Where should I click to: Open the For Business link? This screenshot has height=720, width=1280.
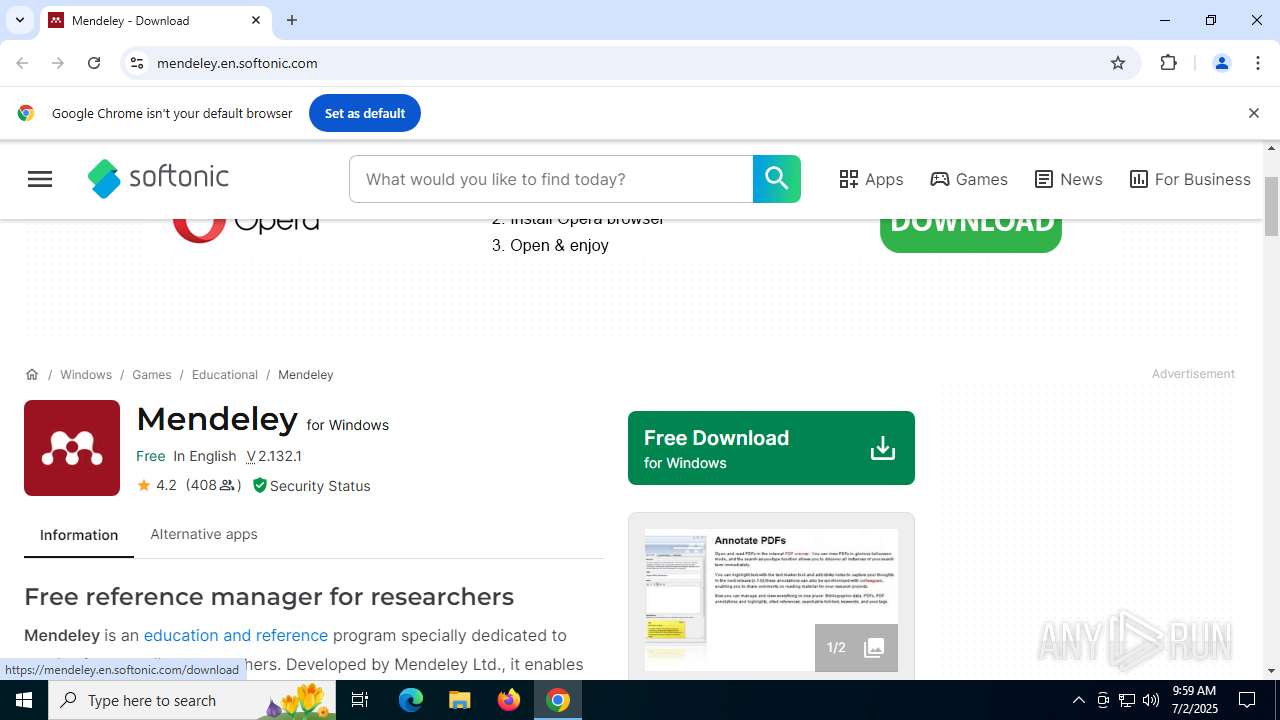pos(1190,179)
